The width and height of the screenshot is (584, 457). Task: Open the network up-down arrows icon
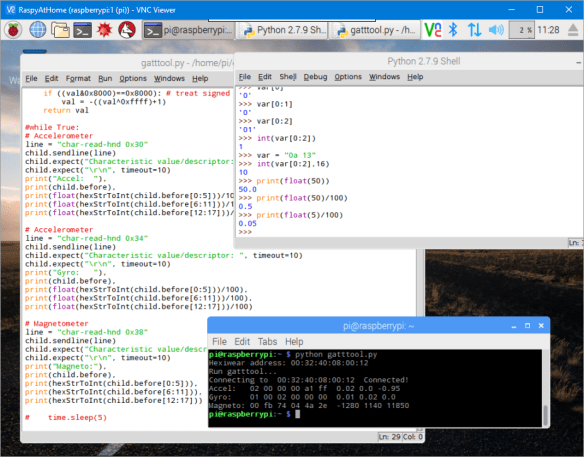click(x=474, y=30)
